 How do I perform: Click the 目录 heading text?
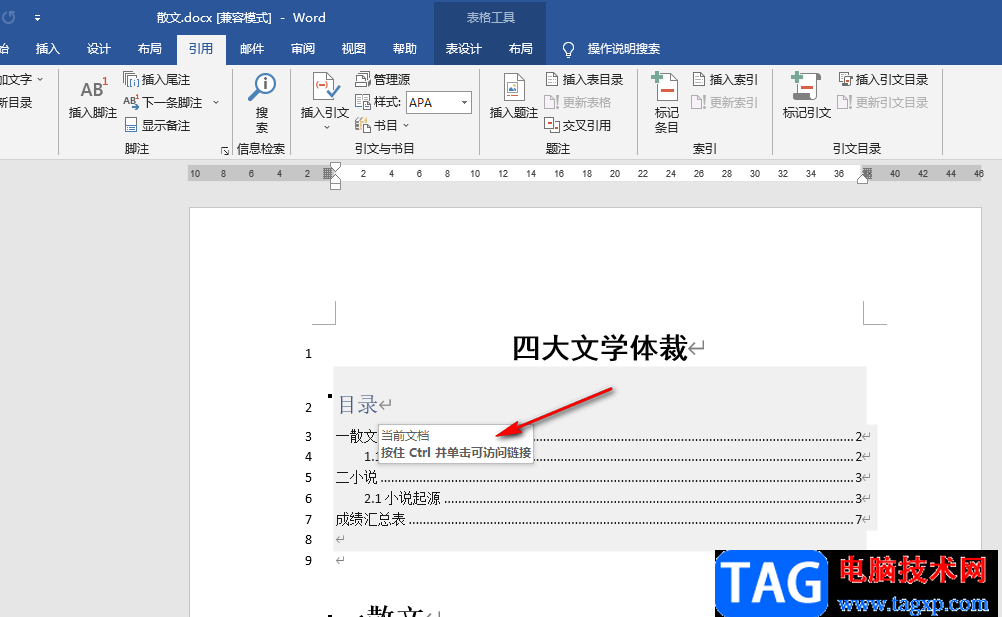[x=358, y=404]
